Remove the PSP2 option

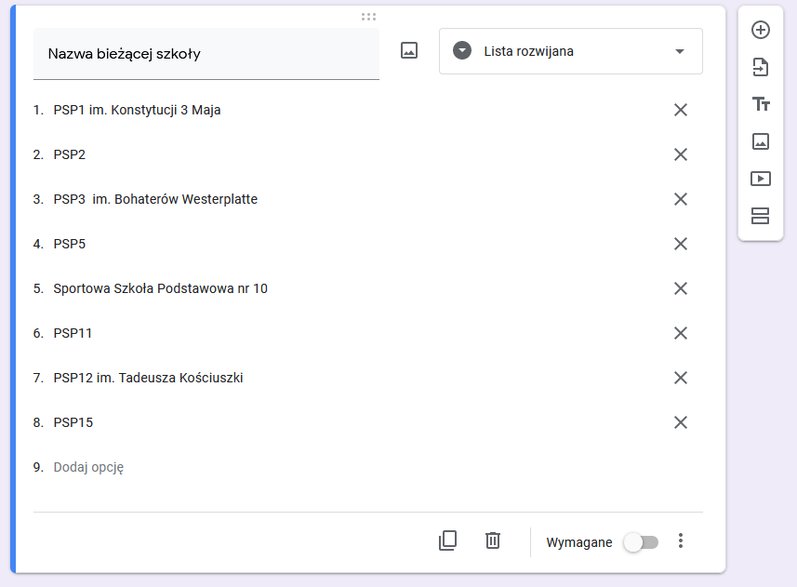pyautogui.click(x=681, y=155)
